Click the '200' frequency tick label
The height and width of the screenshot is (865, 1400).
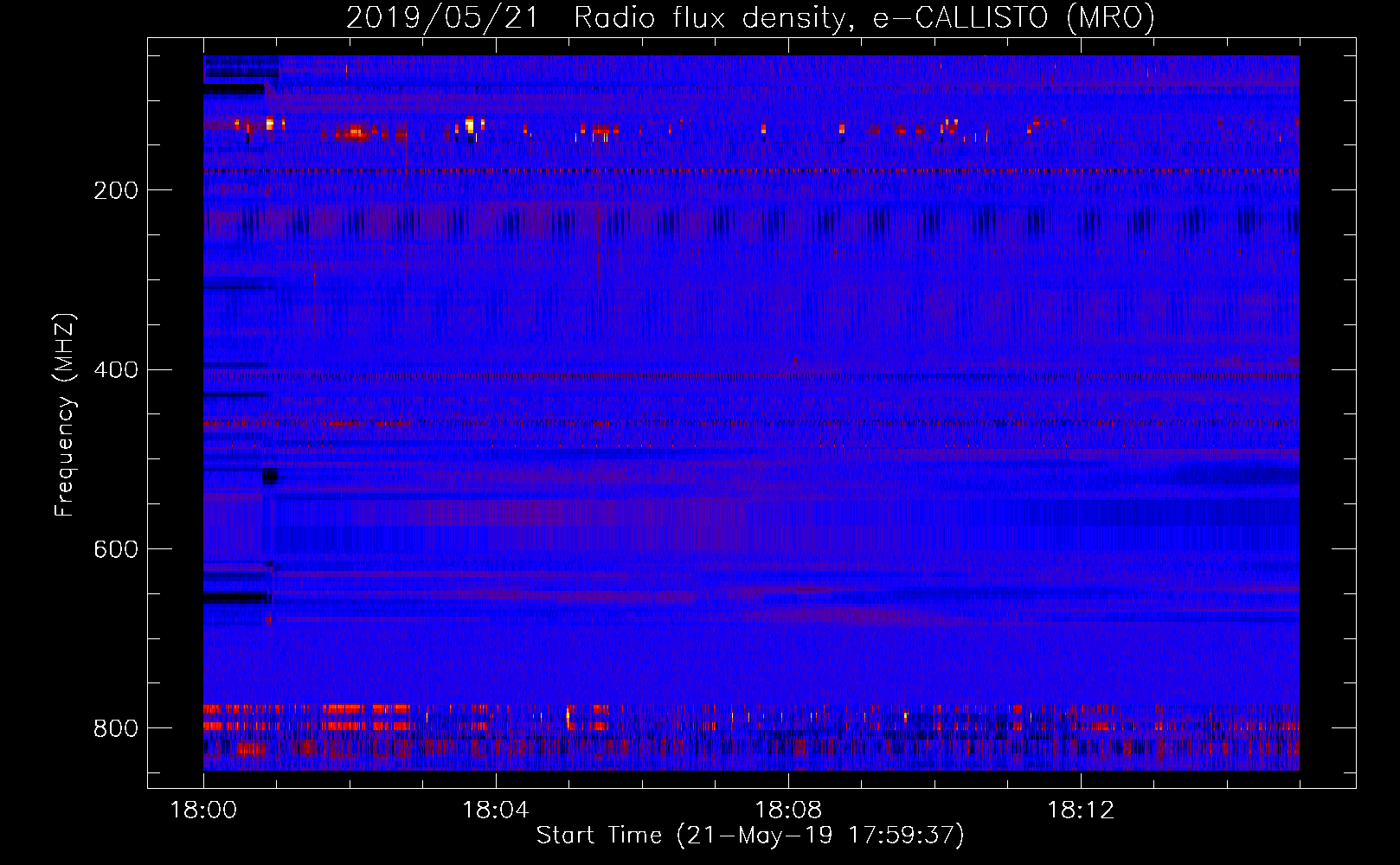click(x=116, y=190)
